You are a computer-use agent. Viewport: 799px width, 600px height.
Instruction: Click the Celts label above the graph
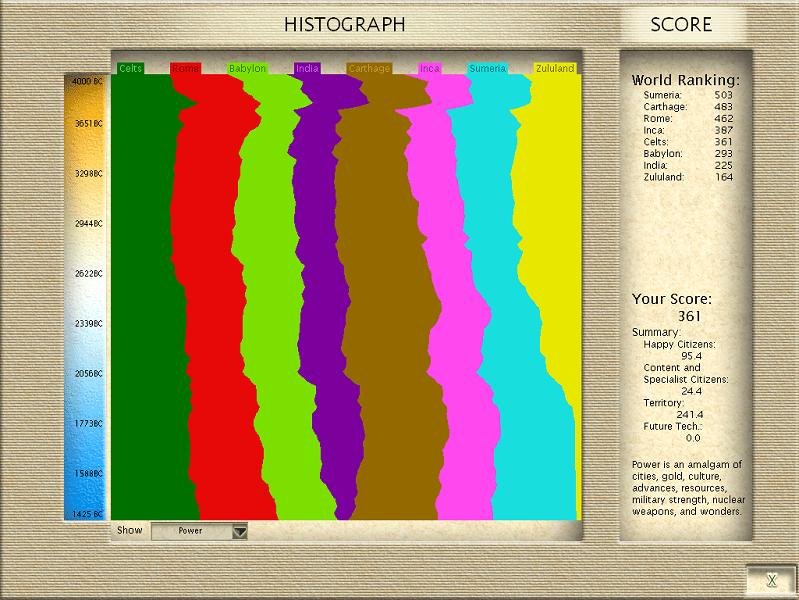(x=130, y=69)
